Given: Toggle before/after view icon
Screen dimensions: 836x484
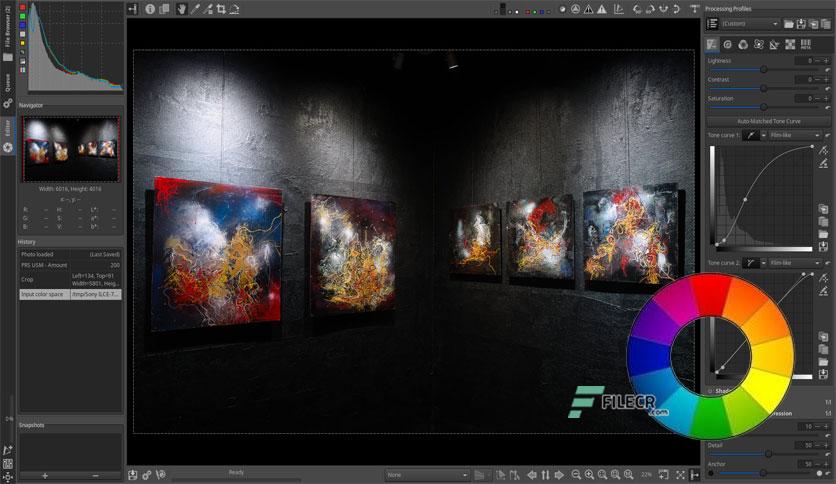Looking at the screenshot, I should pyautogui.click(x=164, y=9).
